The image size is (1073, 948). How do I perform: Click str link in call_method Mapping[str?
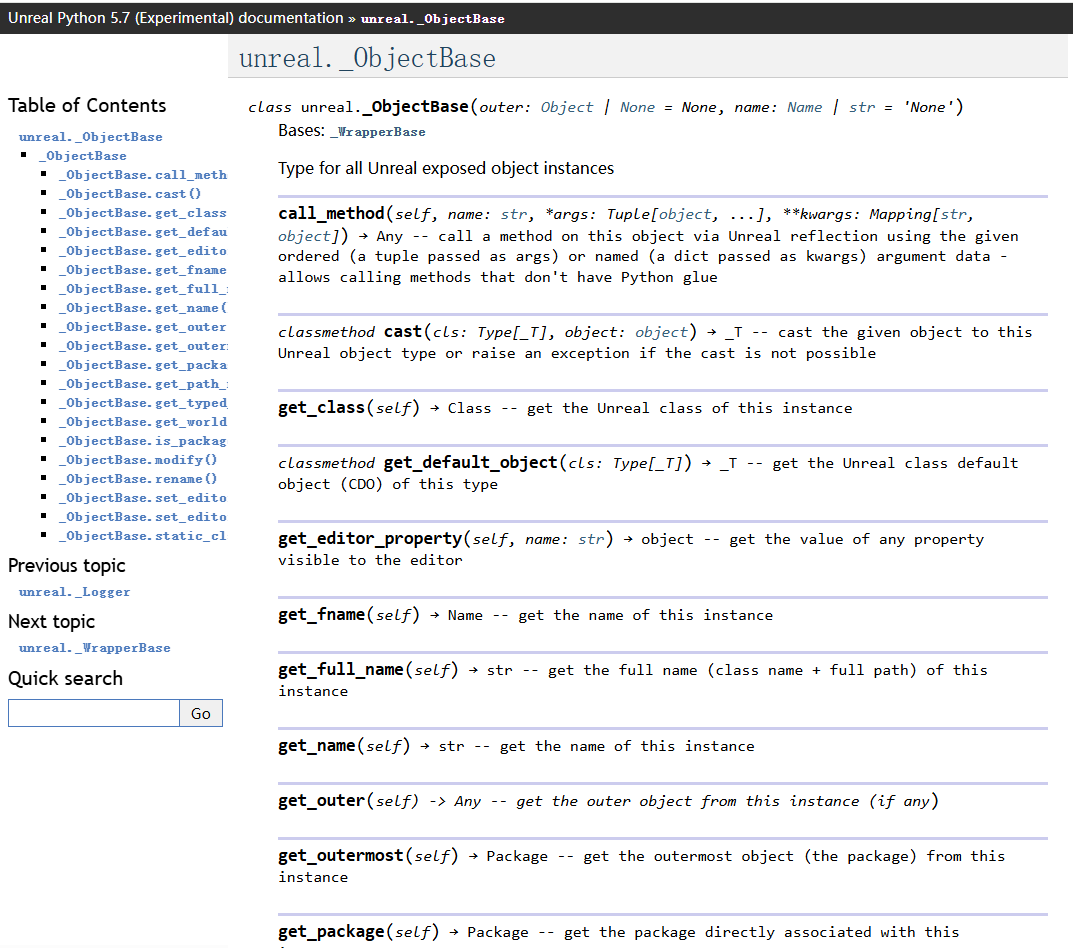tap(953, 214)
